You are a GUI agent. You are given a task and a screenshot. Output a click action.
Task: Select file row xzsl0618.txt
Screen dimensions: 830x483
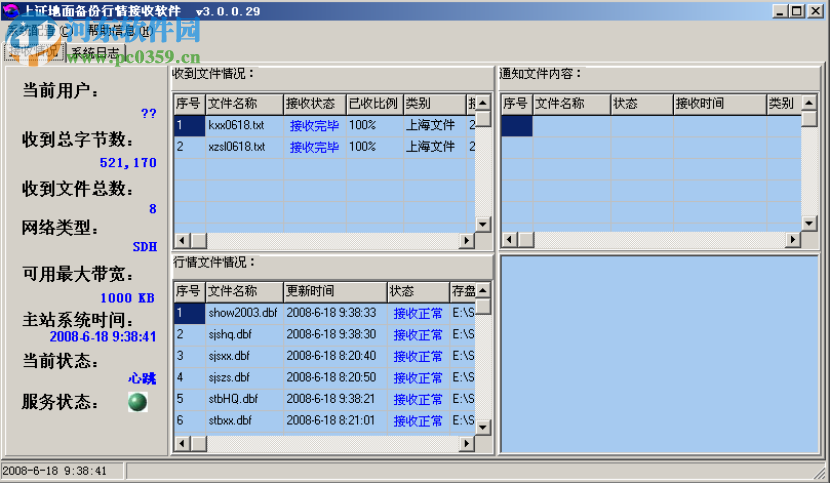tap(324, 147)
